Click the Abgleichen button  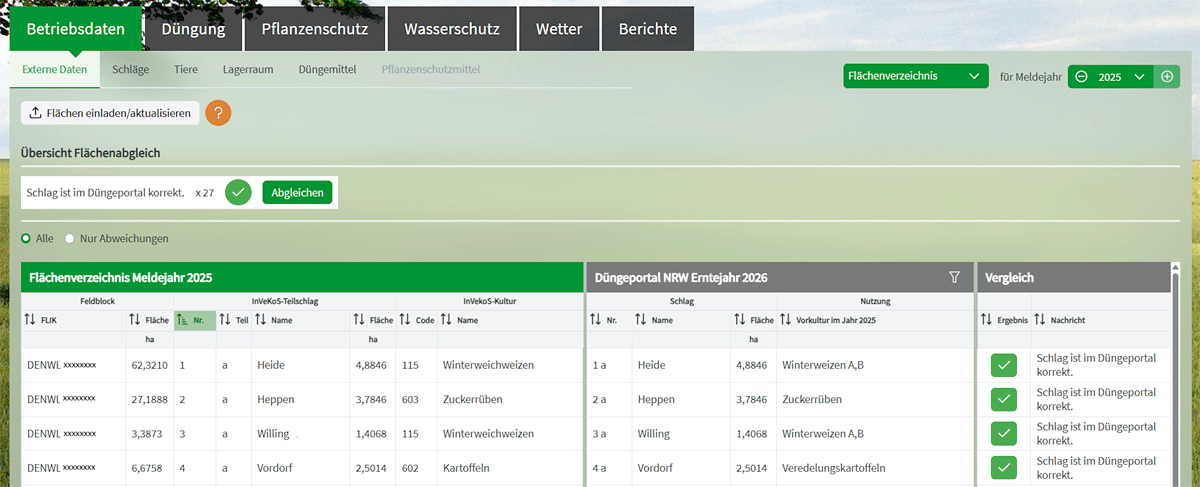pyautogui.click(x=297, y=192)
